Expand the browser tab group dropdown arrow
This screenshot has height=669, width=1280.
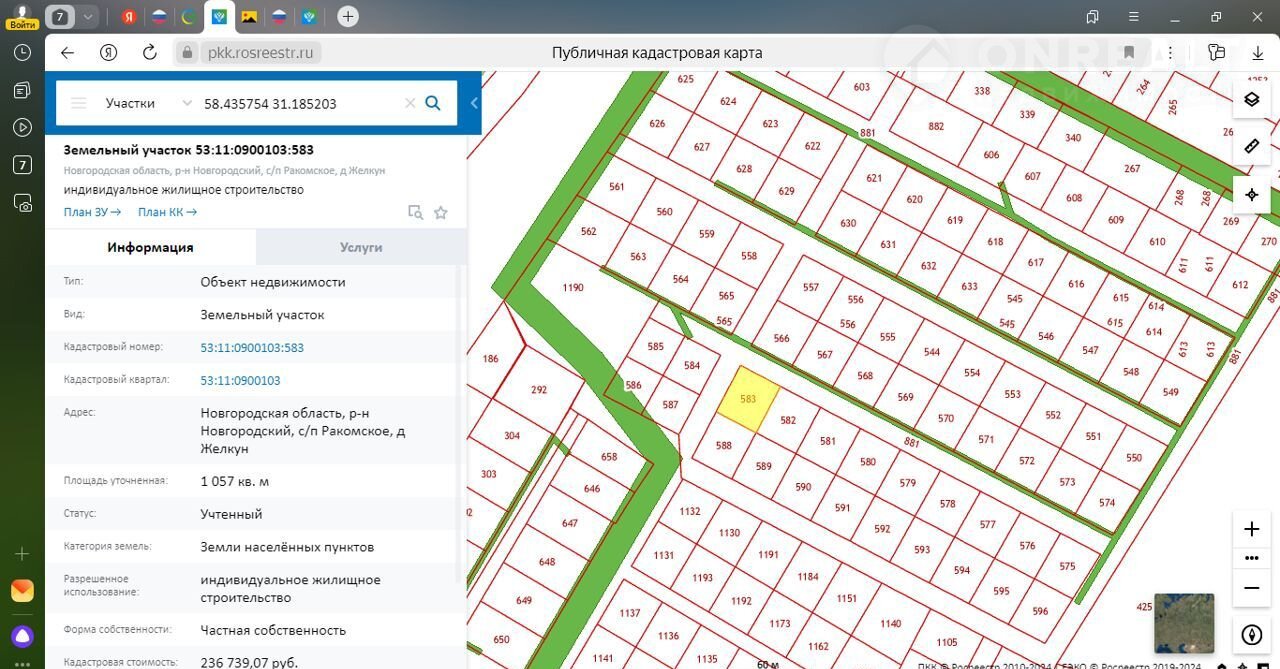88,16
